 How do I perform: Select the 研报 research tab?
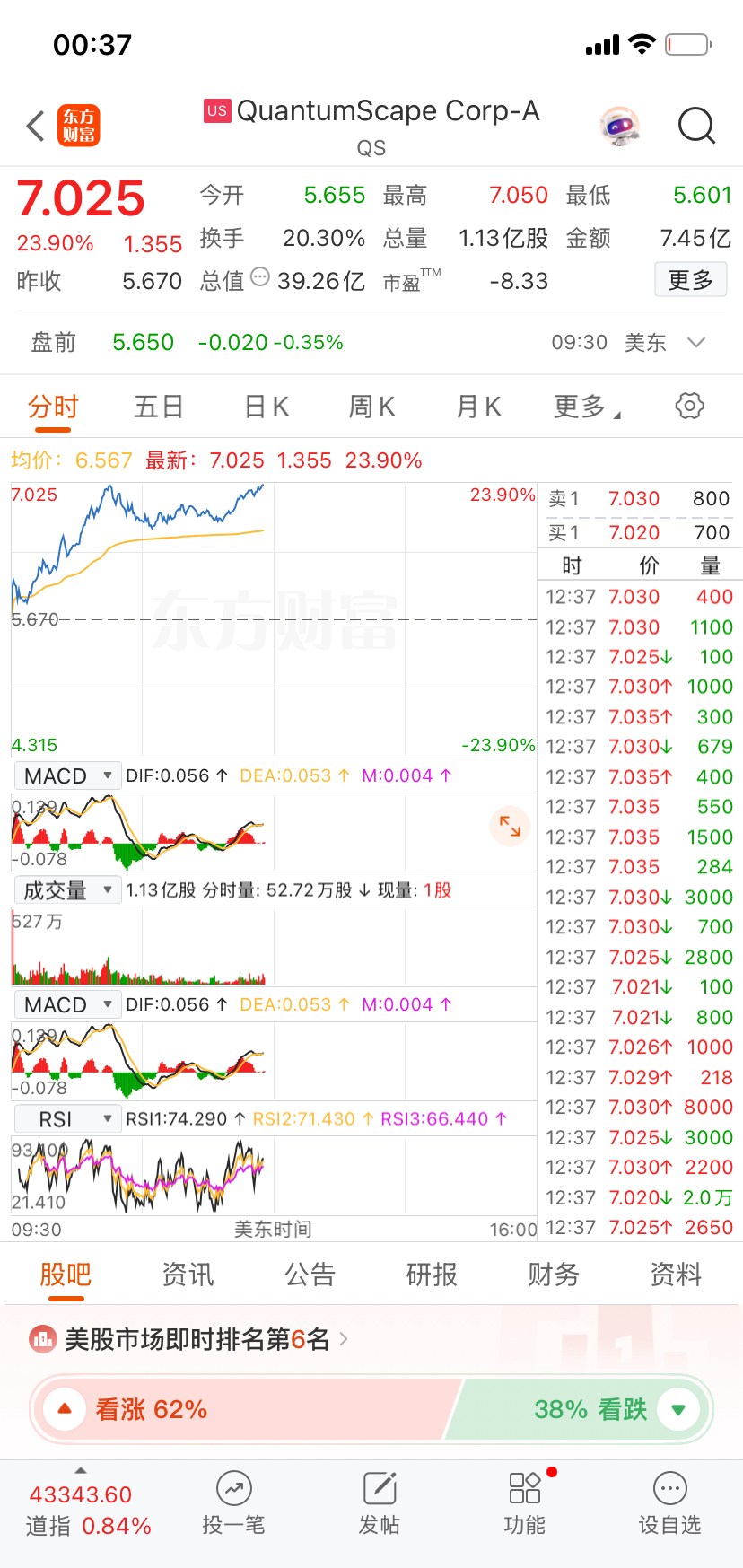pos(432,1275)
